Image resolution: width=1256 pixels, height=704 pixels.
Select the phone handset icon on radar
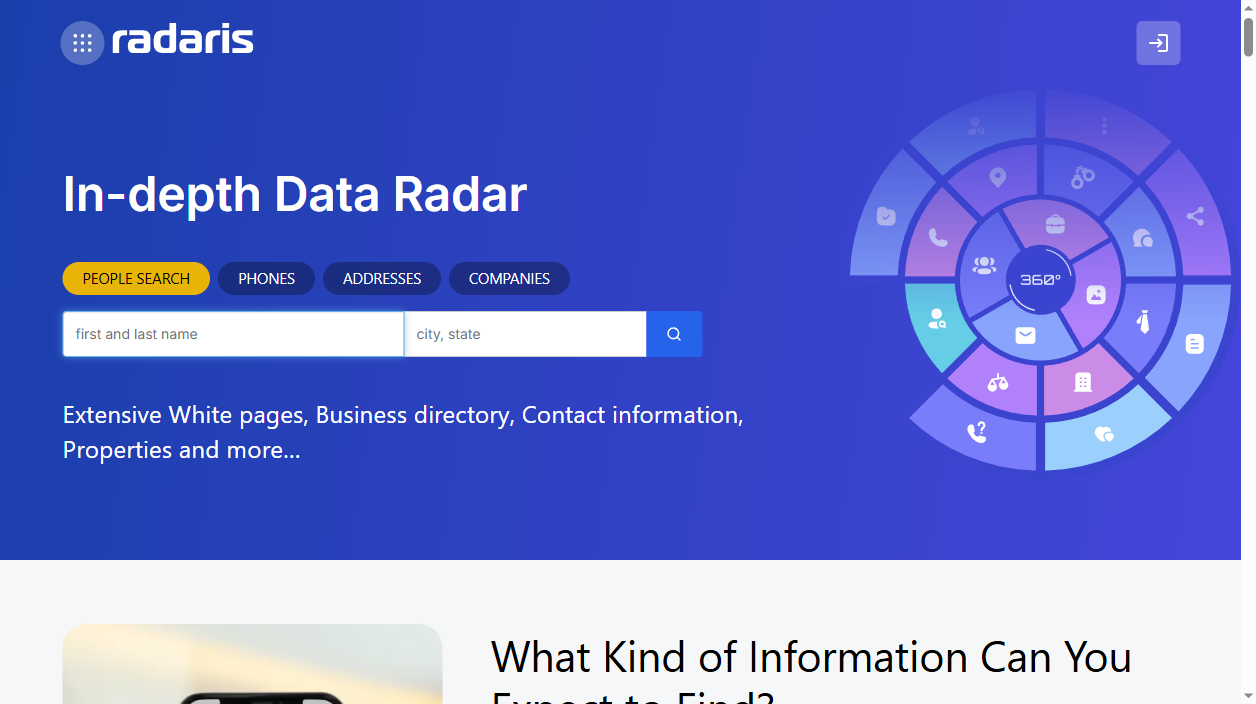tap(938, 238)
